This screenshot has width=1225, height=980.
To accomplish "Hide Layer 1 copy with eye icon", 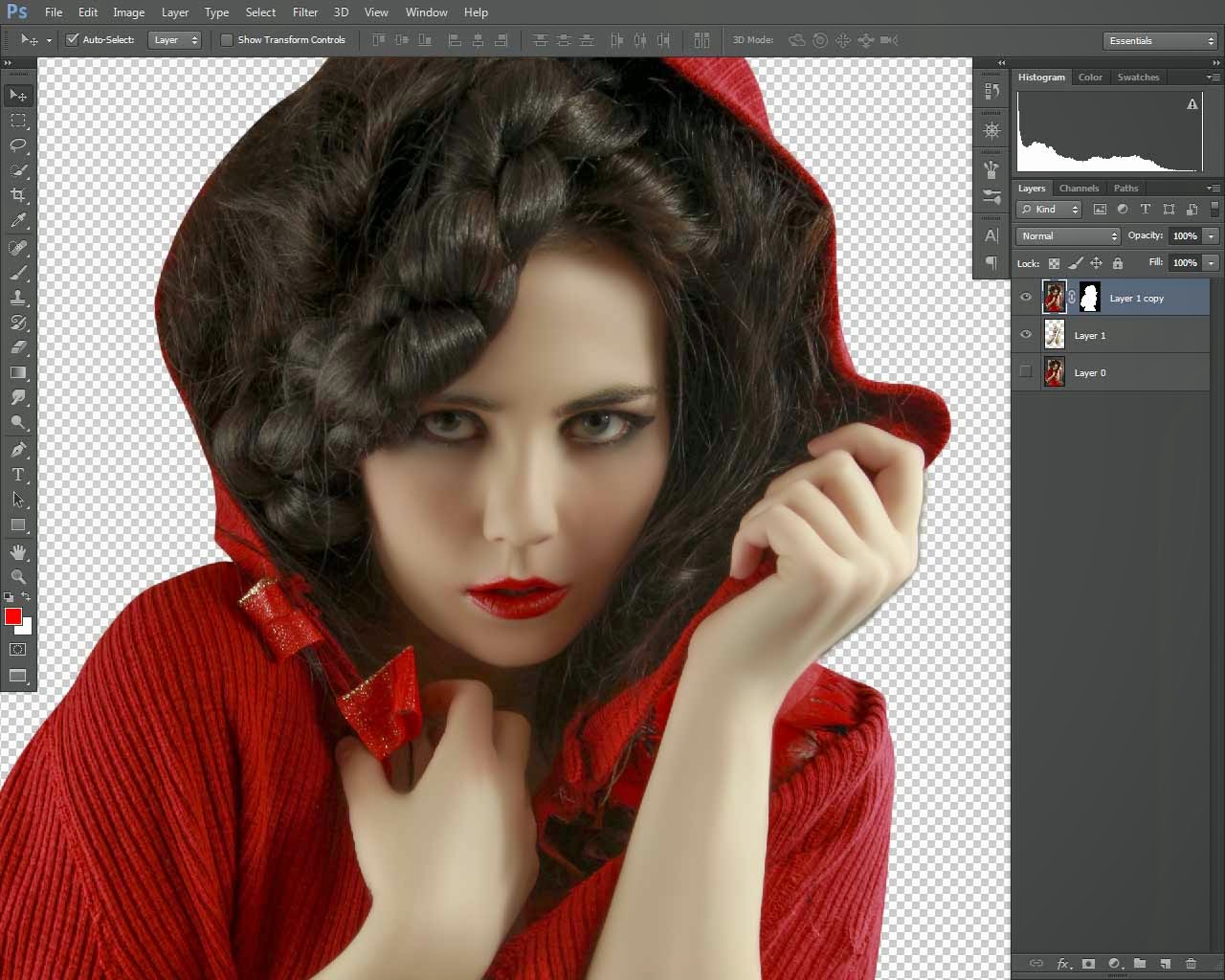I will click(x=1026, y=298).
